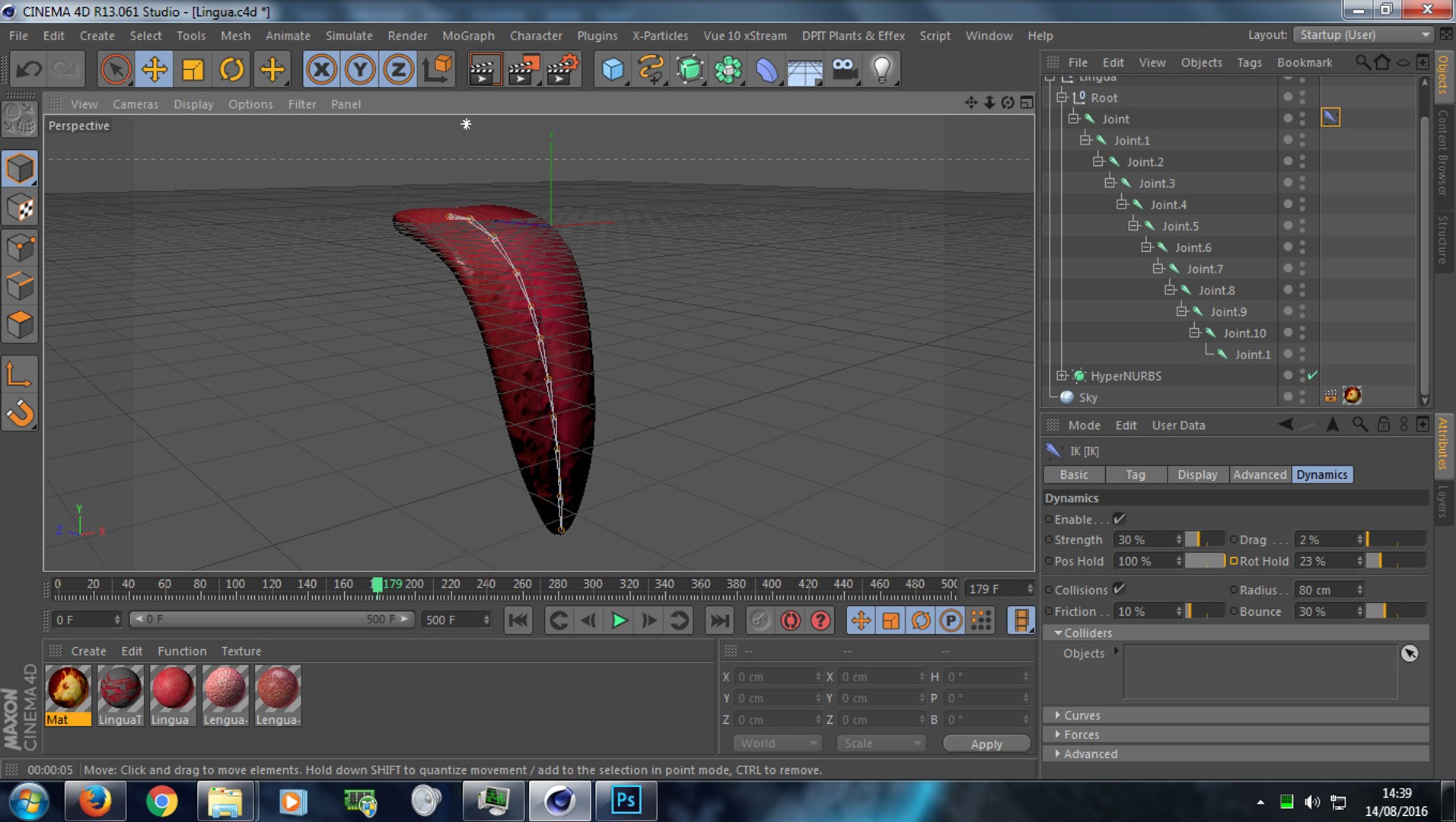Open the MoGraph menu
1456x822 pixels.
click(x=468, y=36)
